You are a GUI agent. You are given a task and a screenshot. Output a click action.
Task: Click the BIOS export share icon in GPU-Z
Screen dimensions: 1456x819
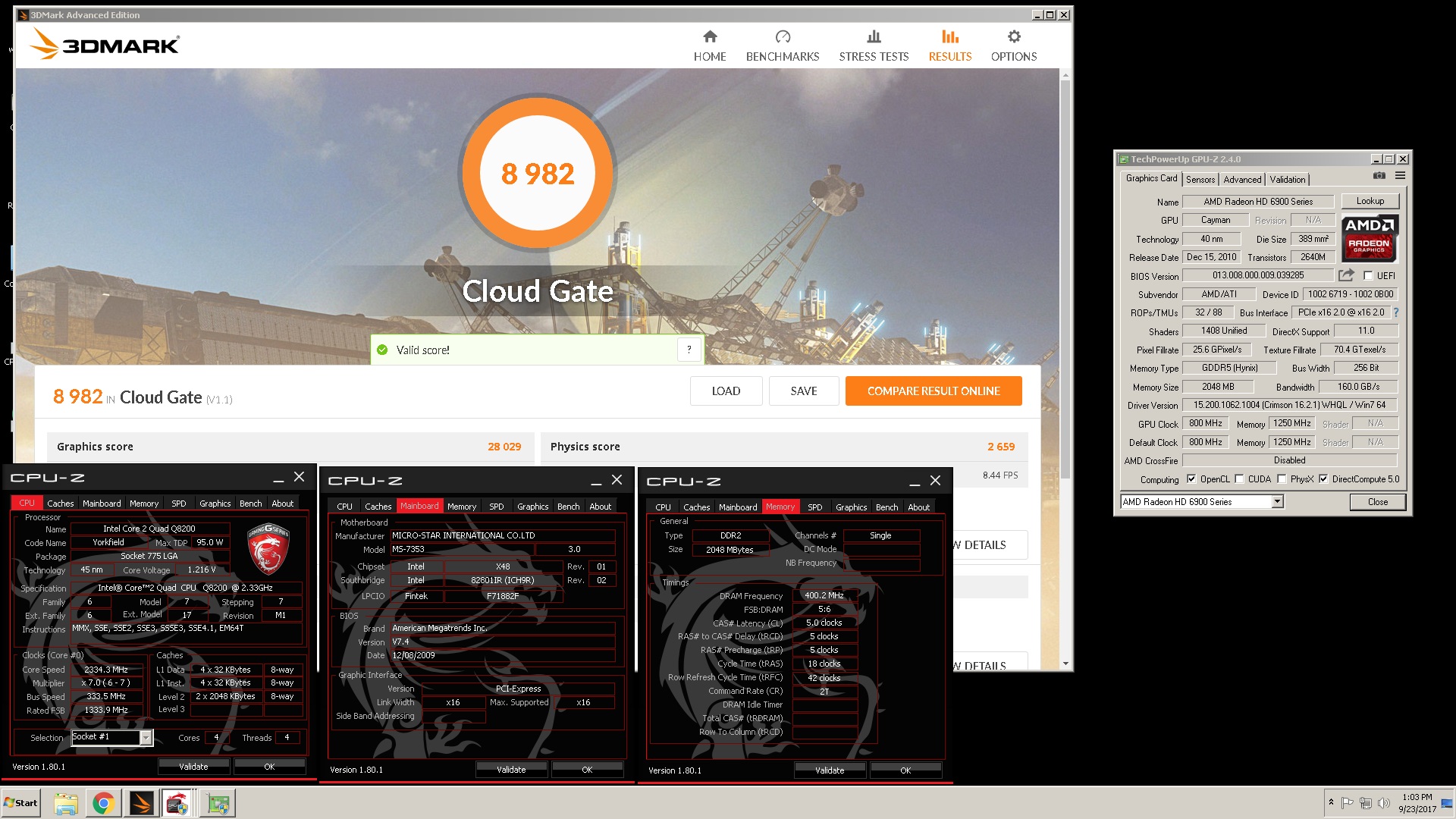(1346, 275)
